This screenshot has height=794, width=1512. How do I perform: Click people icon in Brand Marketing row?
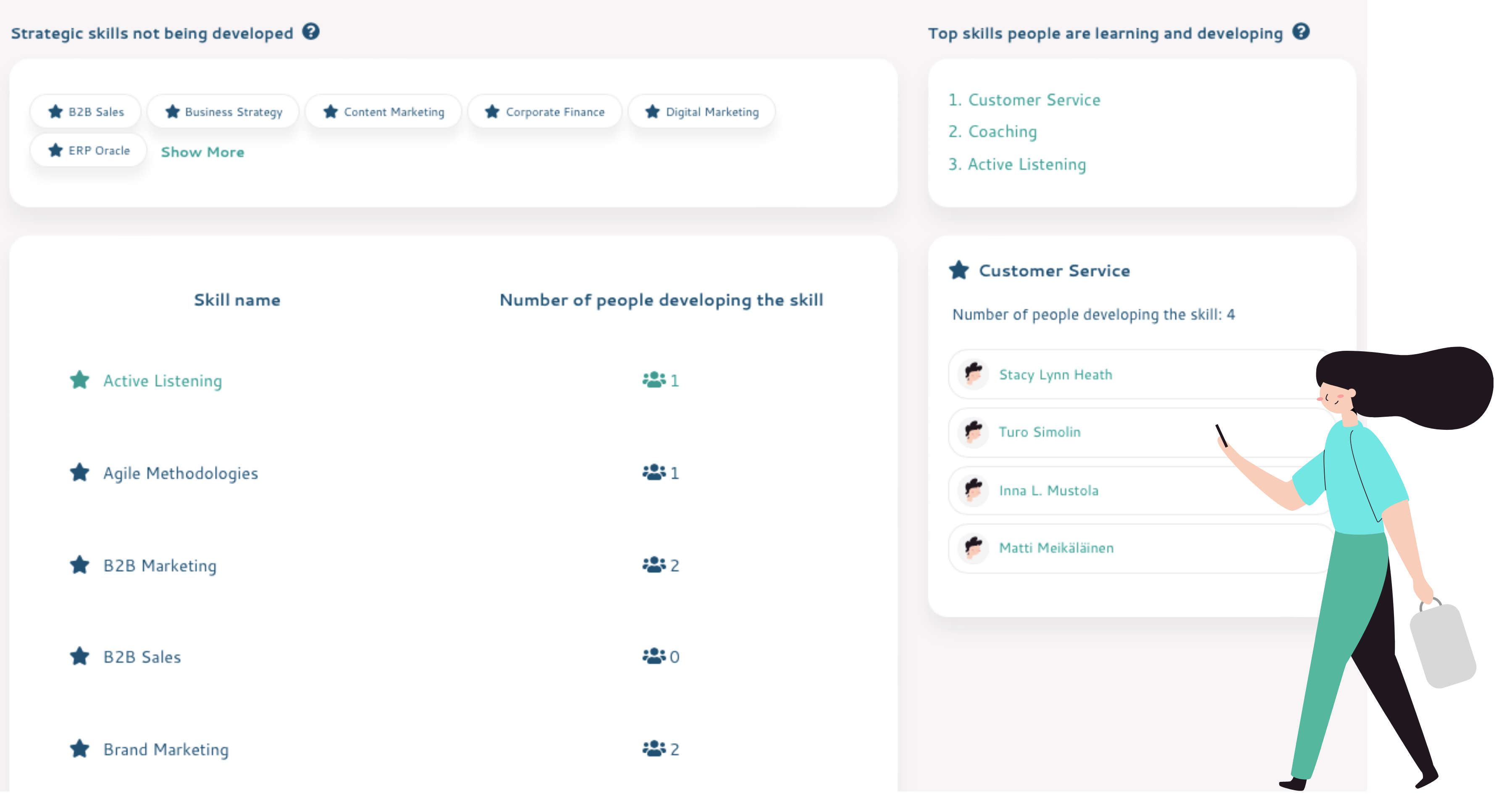[x=653, y=749]
